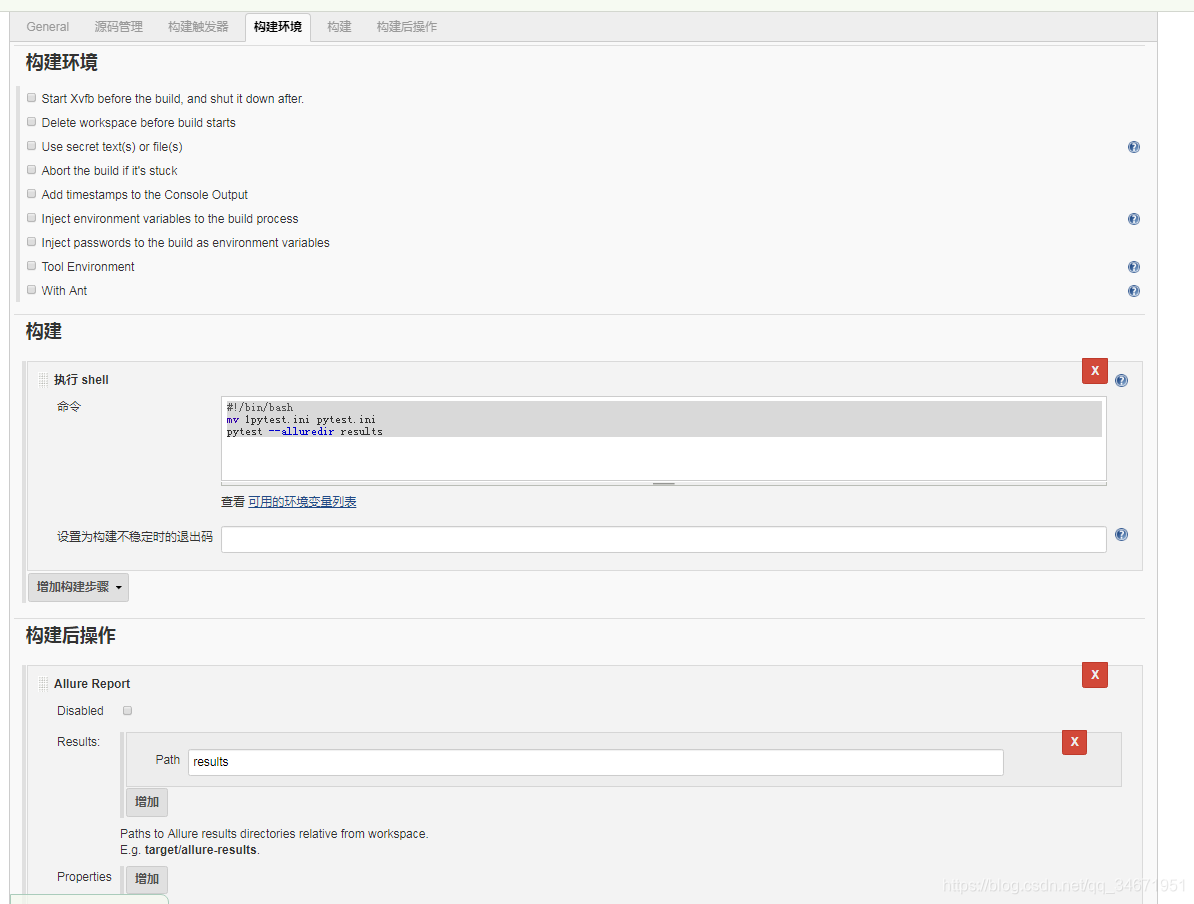
Task: Enable Inject environment variables to build process
Action: click(x=31, y=218)
